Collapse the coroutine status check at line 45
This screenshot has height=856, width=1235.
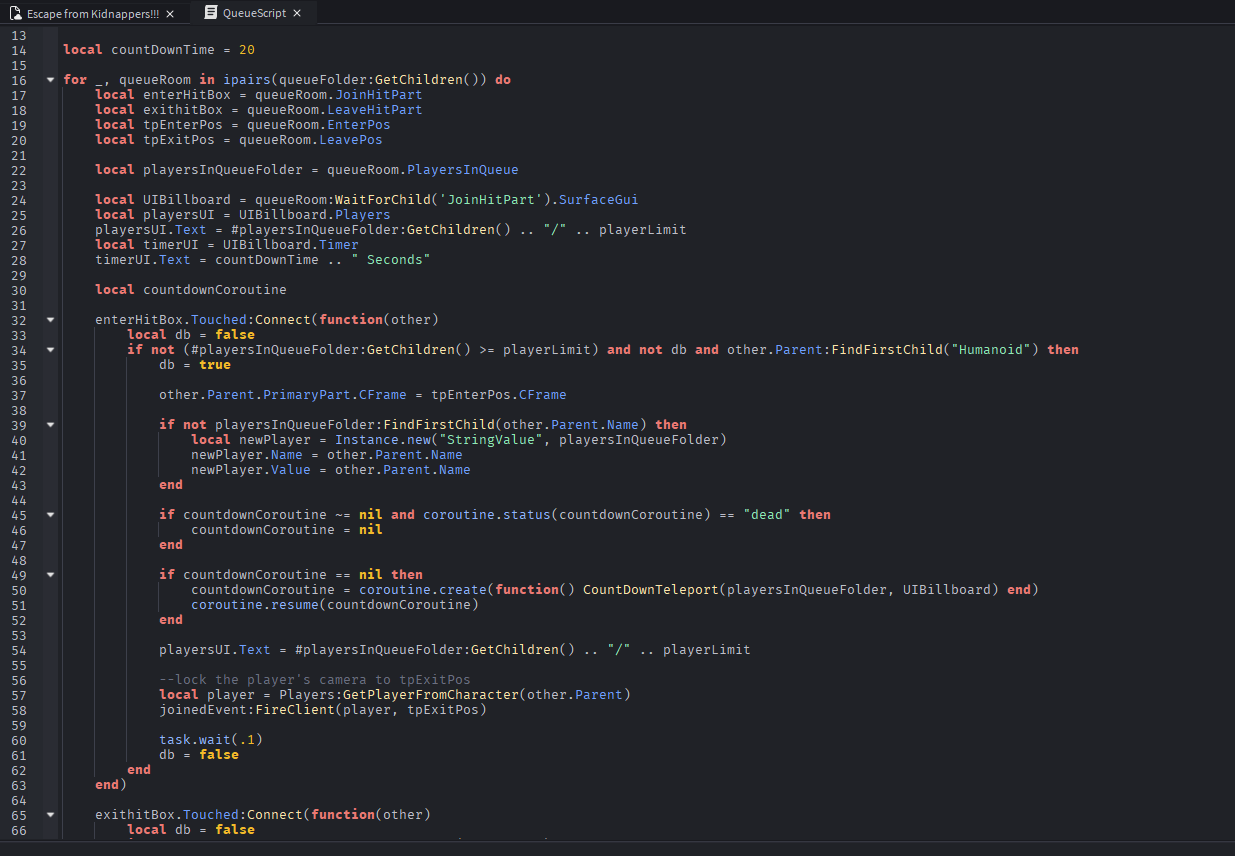tap(50, 515)
